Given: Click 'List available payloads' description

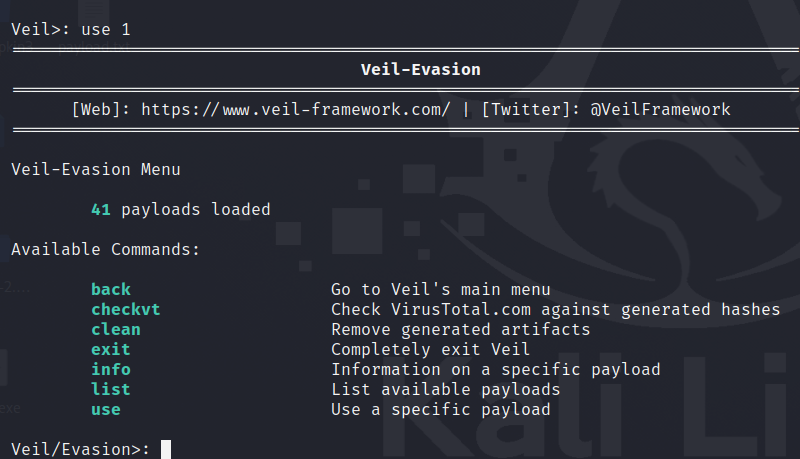Looking at the screenshot, I should 445,390.
